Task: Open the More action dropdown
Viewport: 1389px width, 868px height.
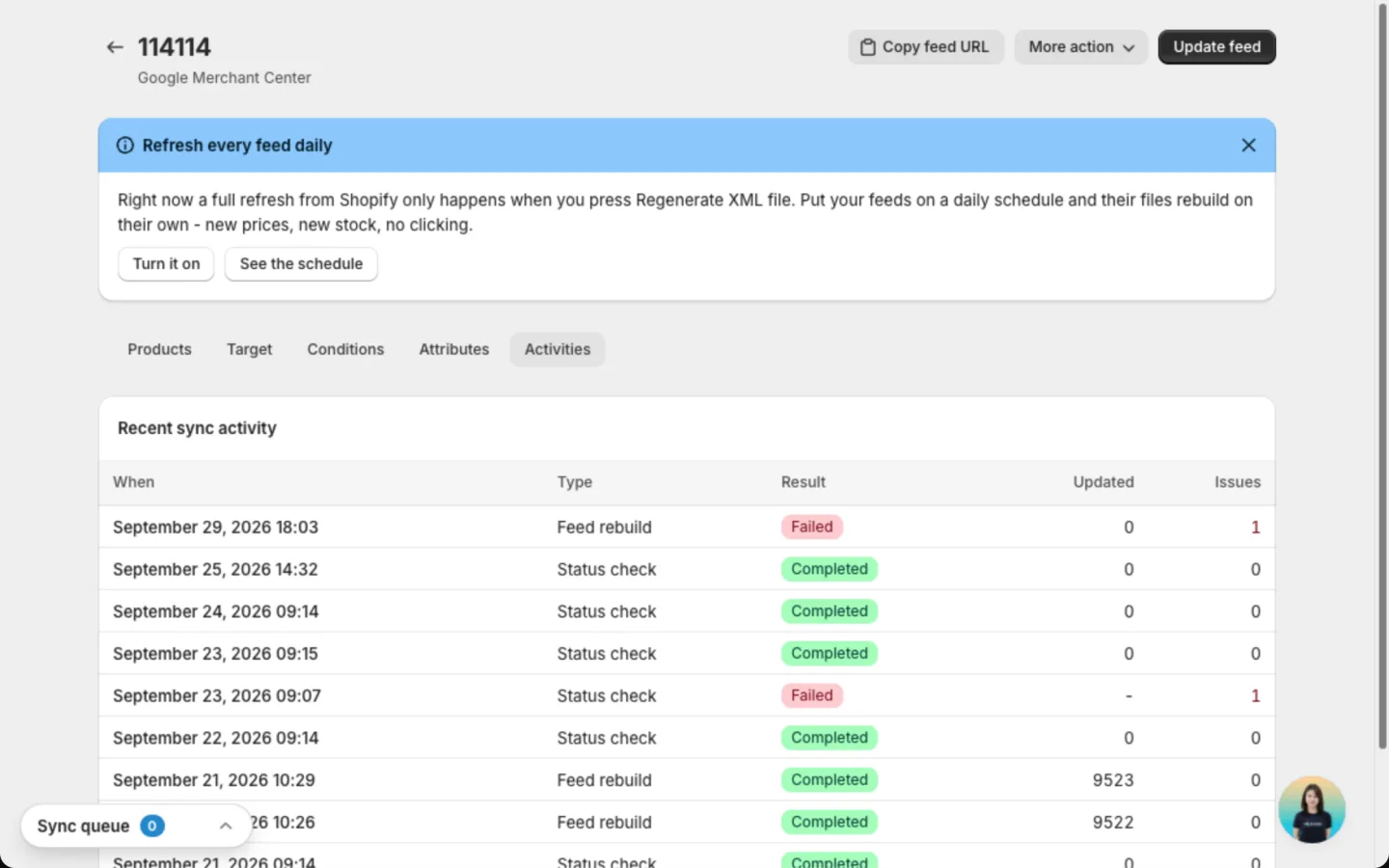Action: click(x=1080, y=47)
